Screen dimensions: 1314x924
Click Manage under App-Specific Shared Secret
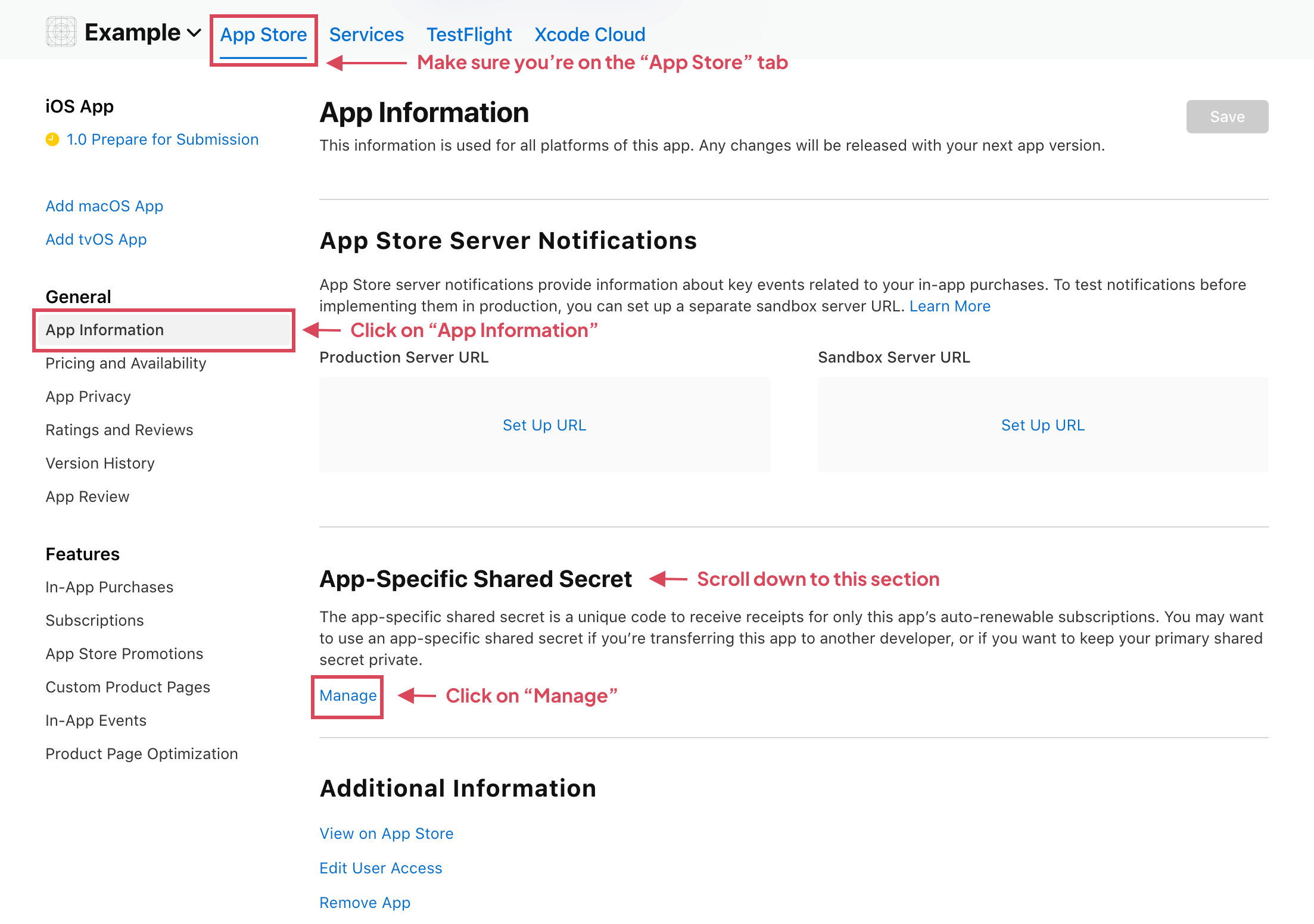point(348,695)
